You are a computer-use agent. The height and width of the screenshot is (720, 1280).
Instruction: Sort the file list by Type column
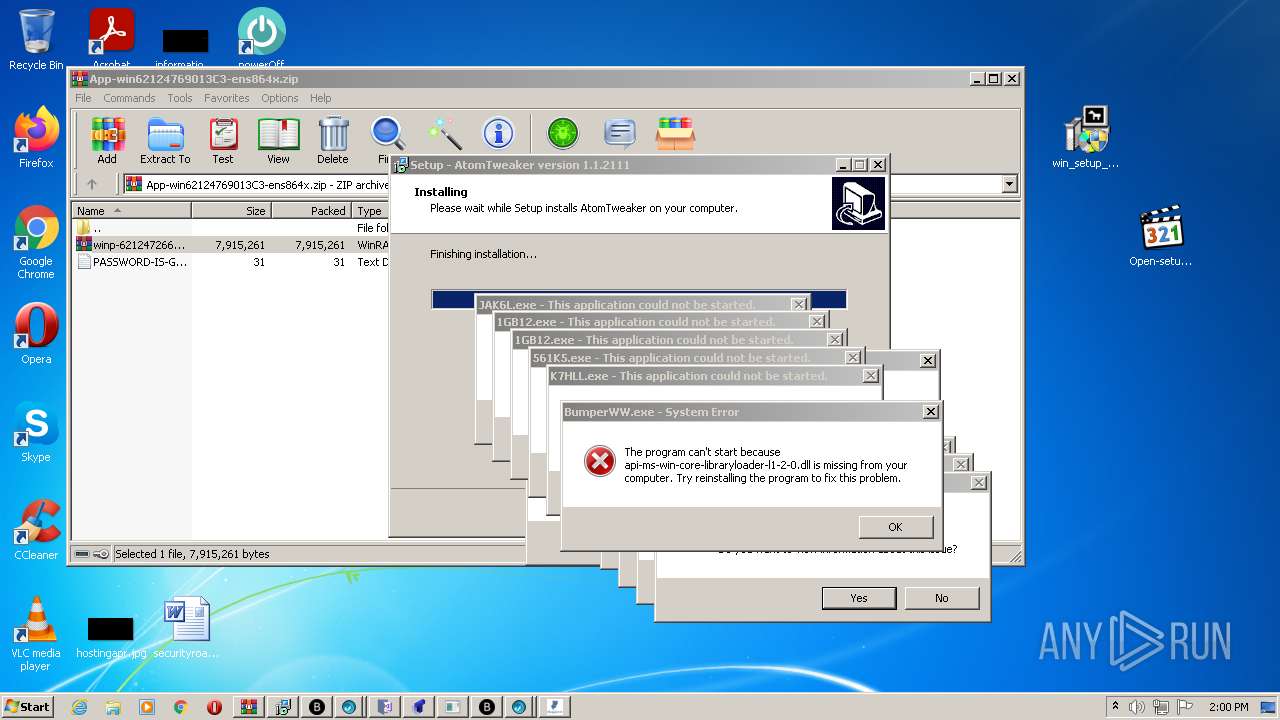pos(371,211)
